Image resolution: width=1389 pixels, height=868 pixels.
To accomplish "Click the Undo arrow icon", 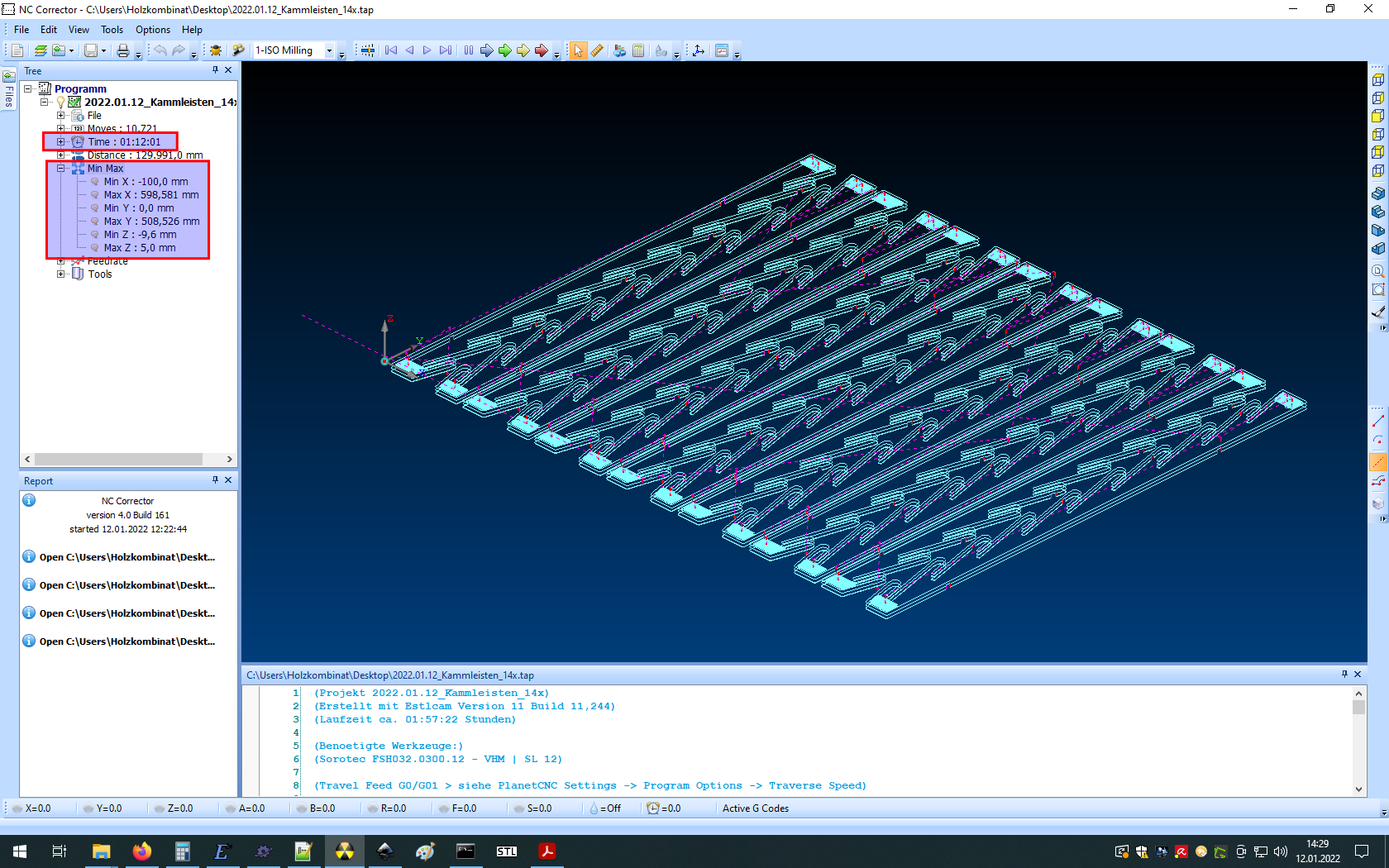I will click(x=160, y=50).
